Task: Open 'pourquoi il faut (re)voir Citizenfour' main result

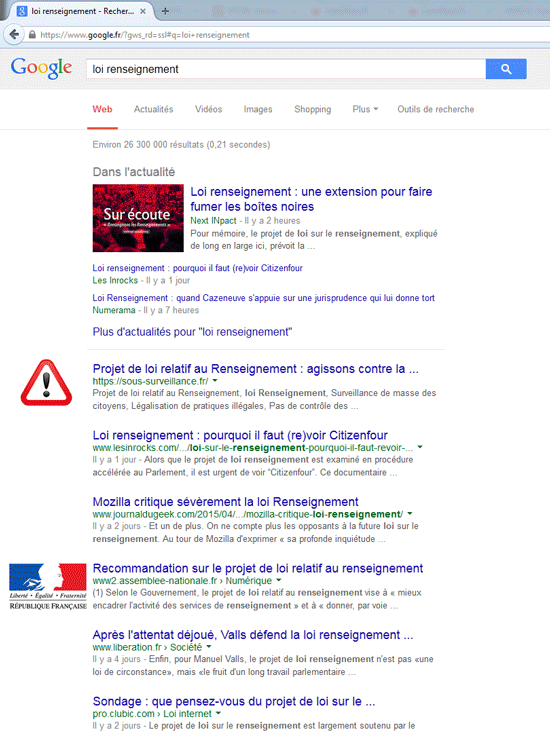Action: (240, 435)
